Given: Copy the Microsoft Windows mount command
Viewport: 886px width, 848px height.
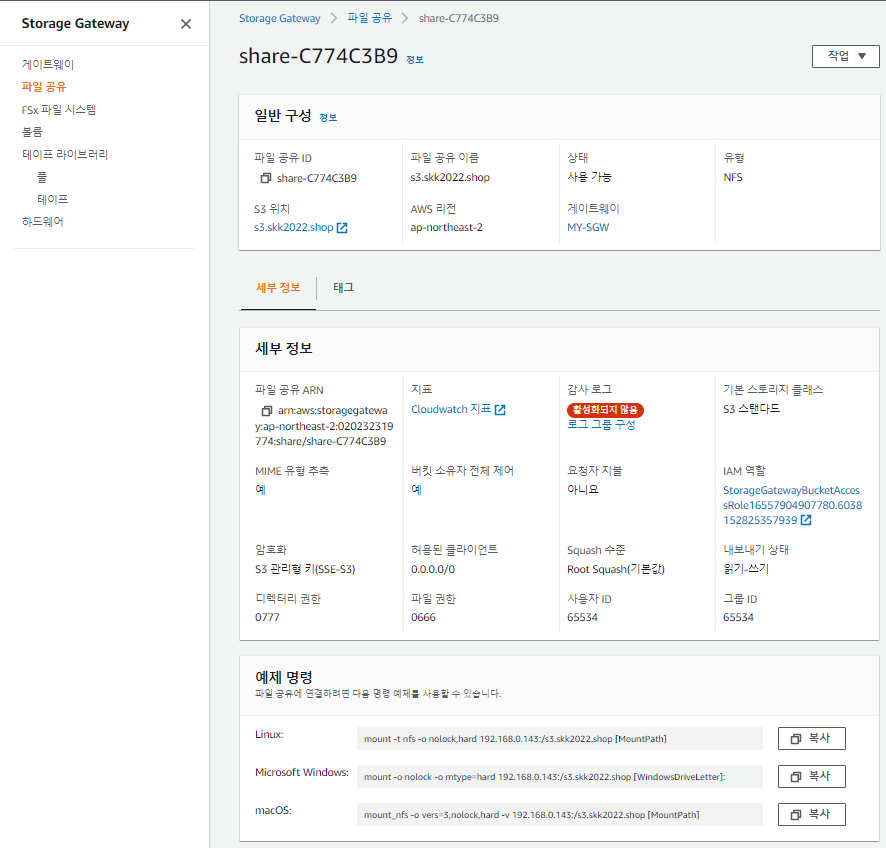Looking at the screenshot, I should (811, 776).
